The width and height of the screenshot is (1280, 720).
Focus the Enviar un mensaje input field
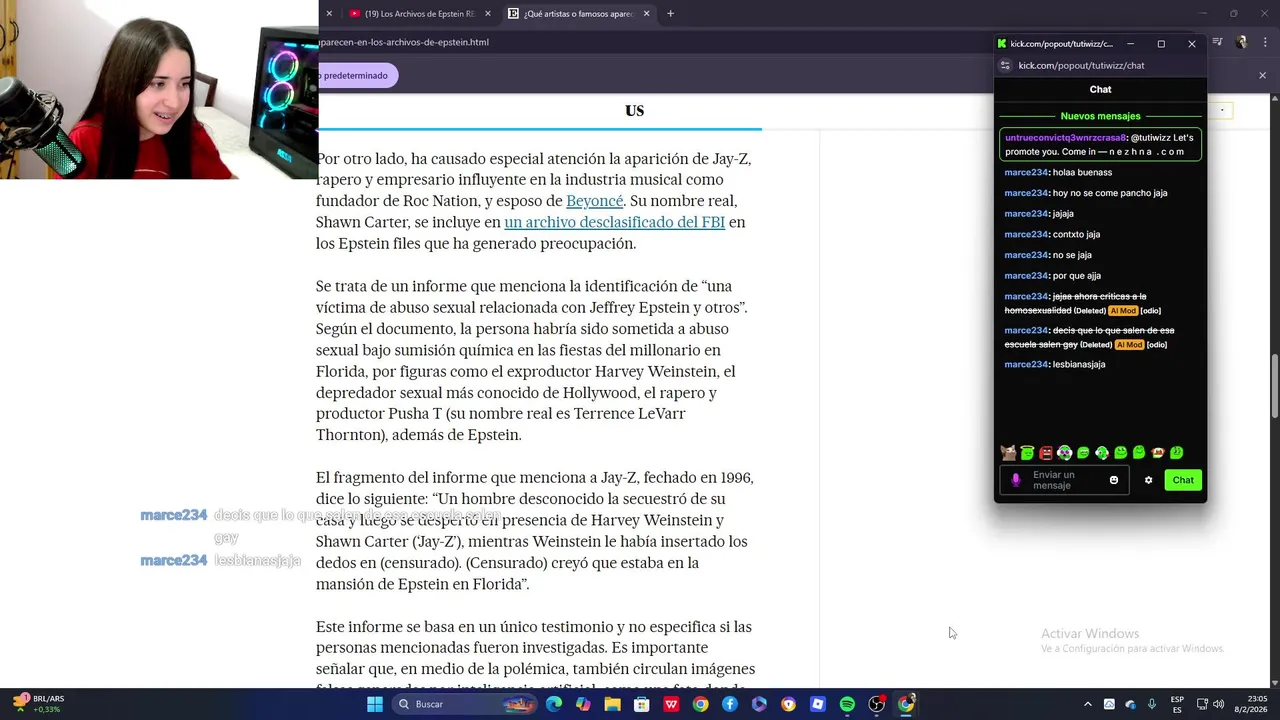1063,480
